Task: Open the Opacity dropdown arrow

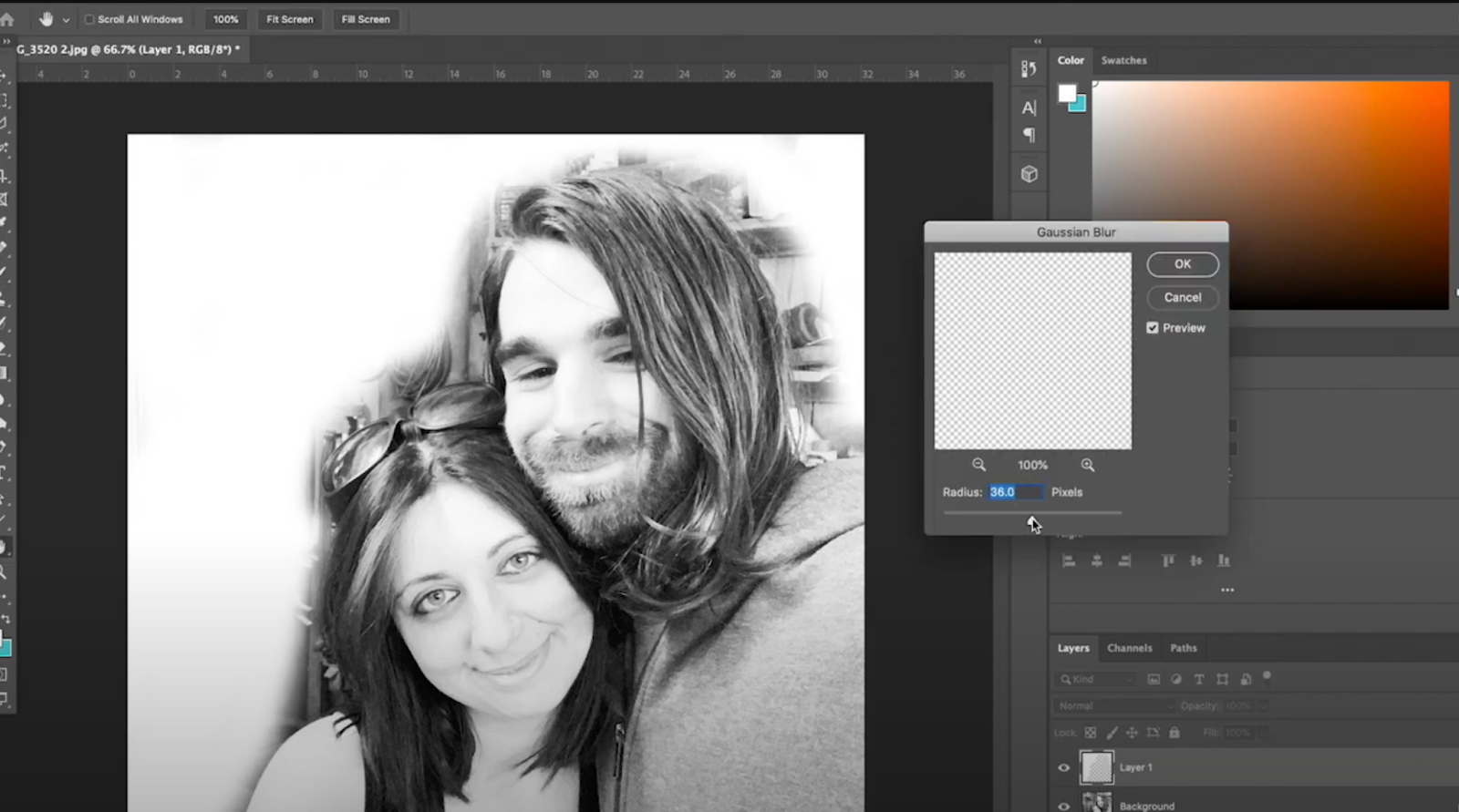Action: (1263, 705)
